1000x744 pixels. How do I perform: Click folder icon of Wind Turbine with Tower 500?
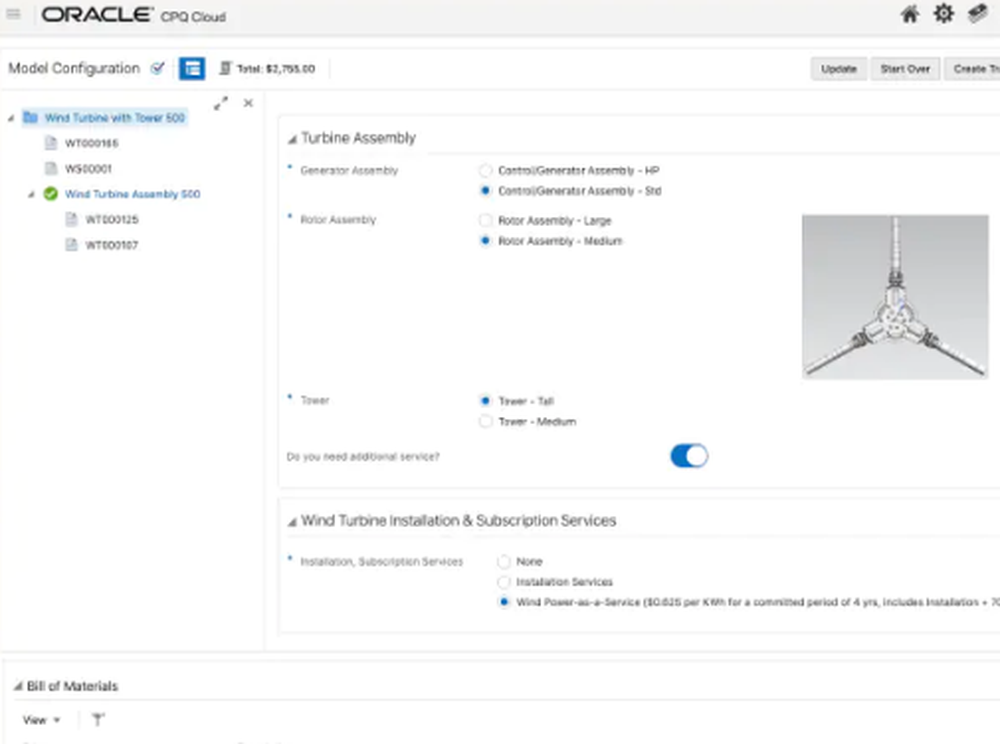pyautogui.click(x=30, y=117)
